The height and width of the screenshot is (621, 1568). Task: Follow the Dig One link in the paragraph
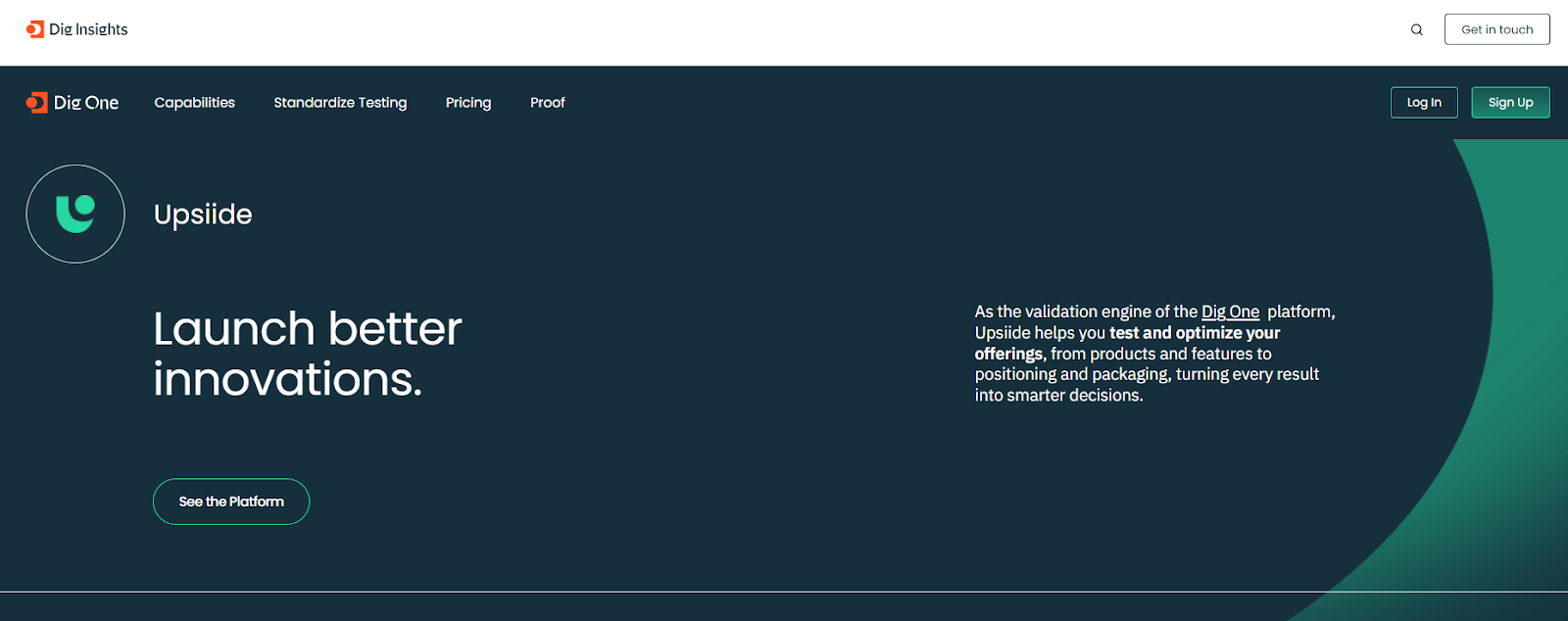click(1230, 311)
